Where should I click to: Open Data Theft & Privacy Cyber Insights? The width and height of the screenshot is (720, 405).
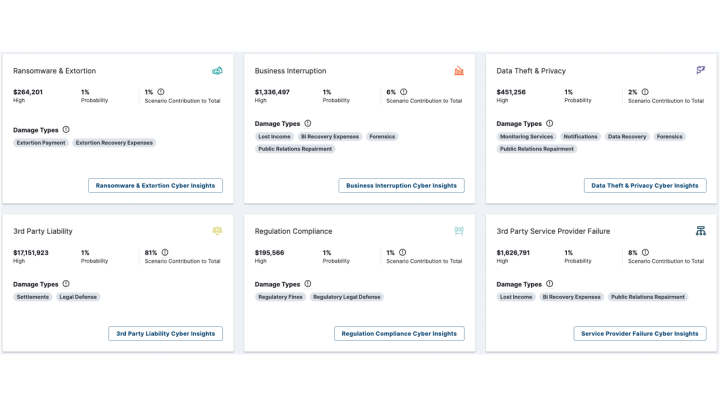tap(645, 185)
